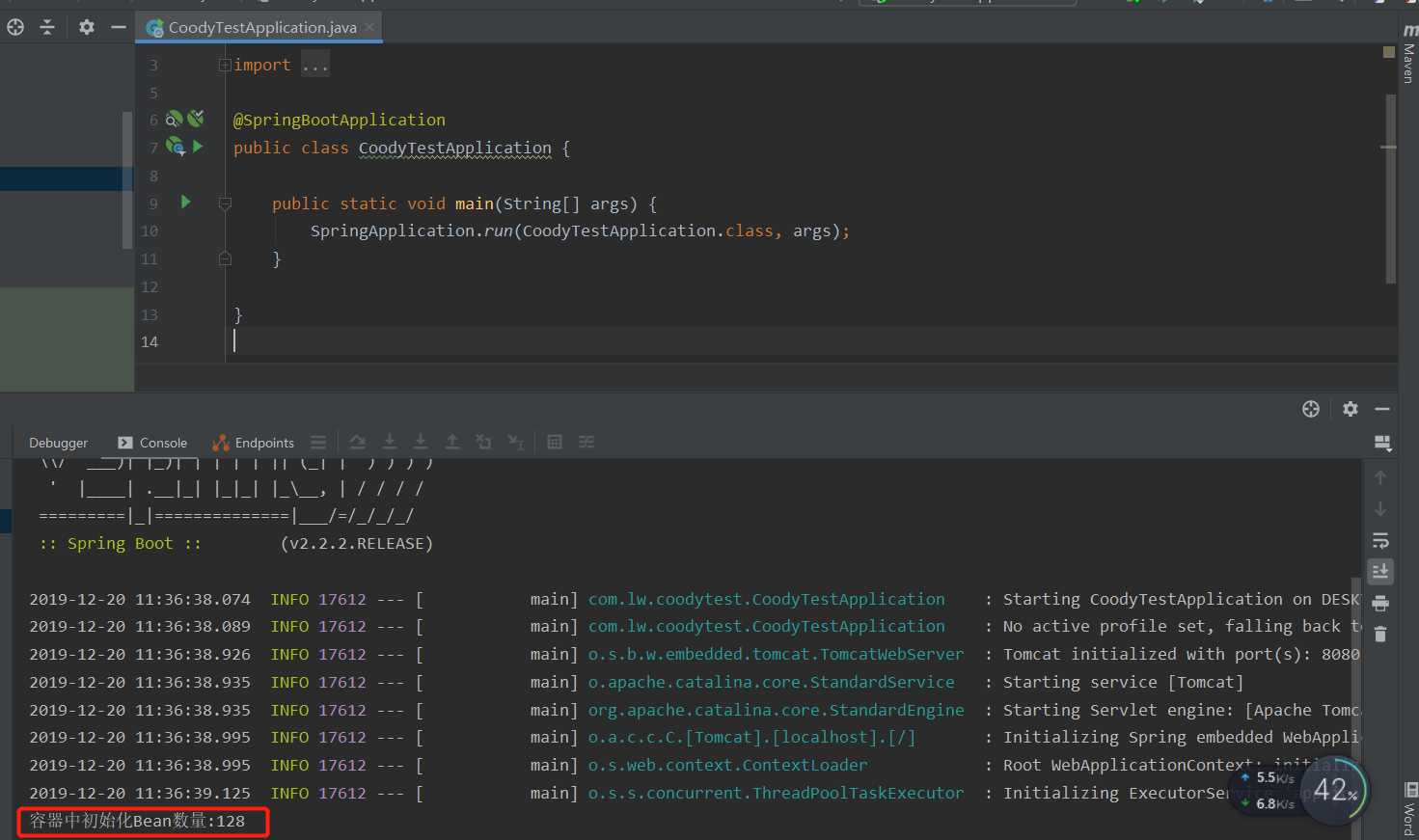Hide the project panel with minus icon
The height and width of the screenshot is (840, 1419).
click(x=119, y=27)
